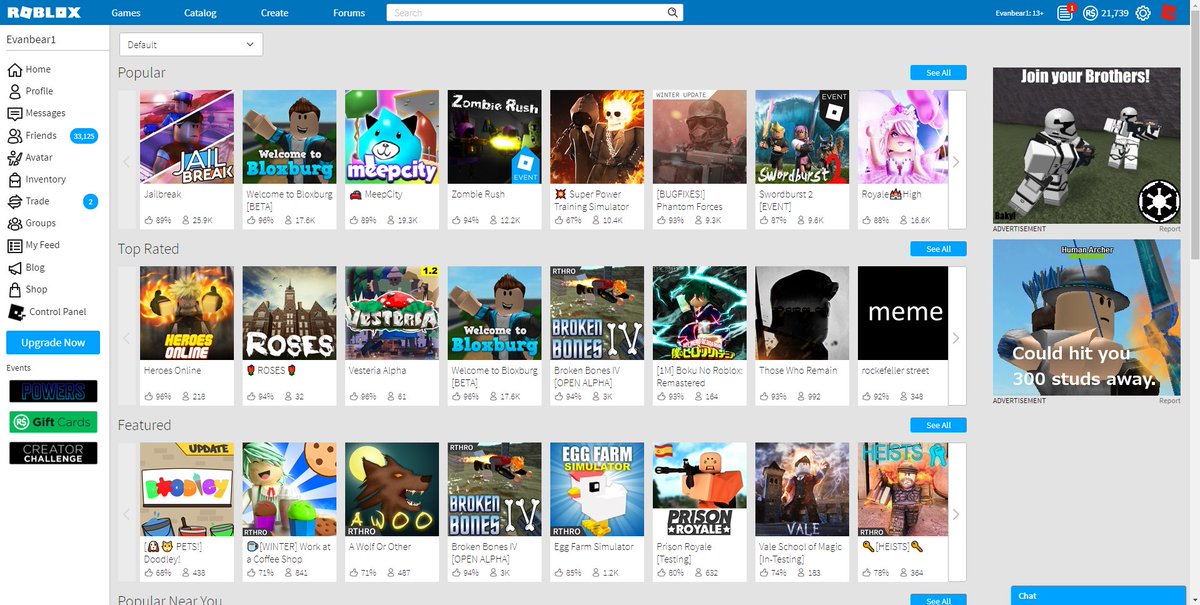Go back in Popular carousel left arrow
1200x605 pixels.
[x=127, y=161]
